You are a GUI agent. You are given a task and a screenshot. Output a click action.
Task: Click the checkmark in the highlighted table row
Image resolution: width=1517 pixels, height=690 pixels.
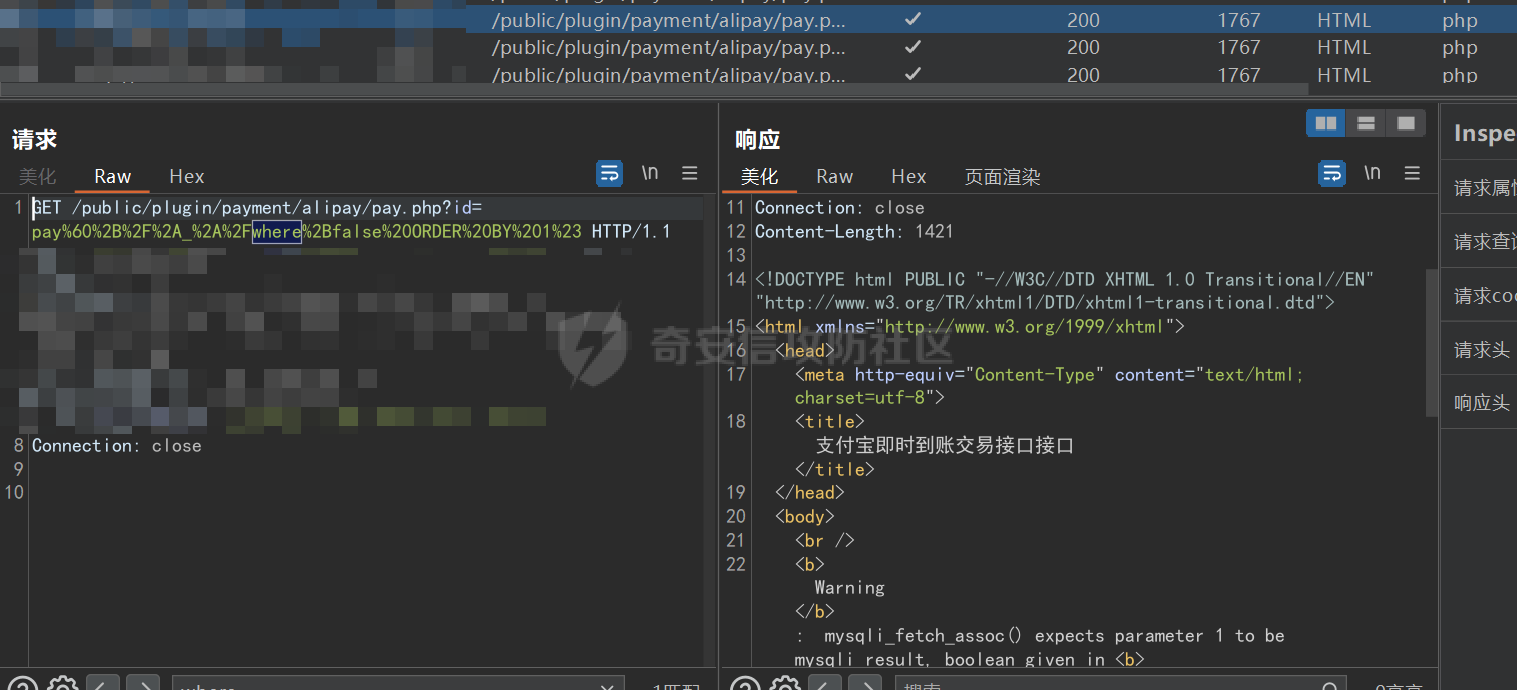(x=912, y=20)
